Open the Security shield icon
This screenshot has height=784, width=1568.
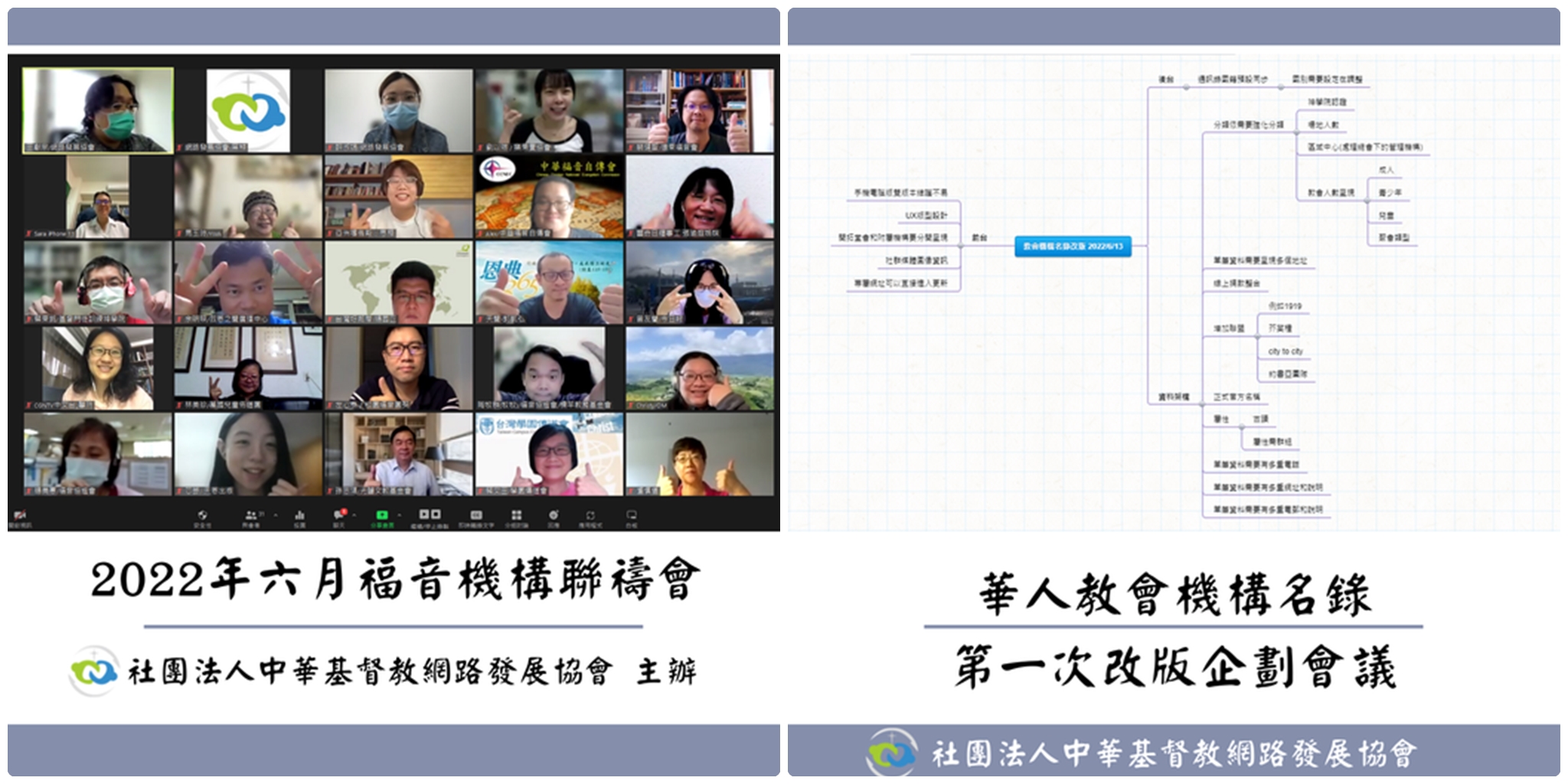tap(202, 515)
